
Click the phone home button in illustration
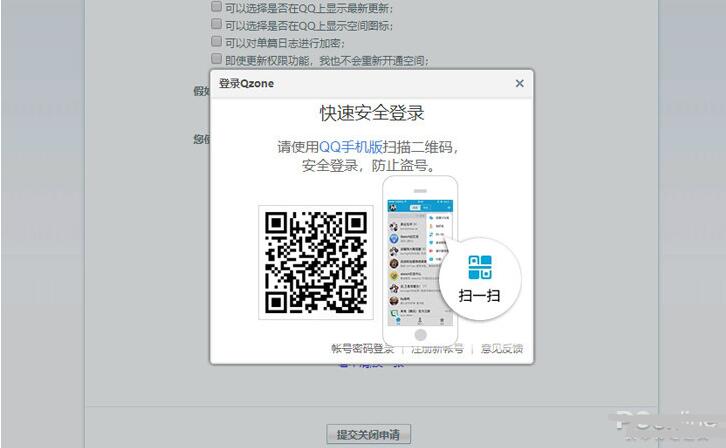click(x=420, y=334)
